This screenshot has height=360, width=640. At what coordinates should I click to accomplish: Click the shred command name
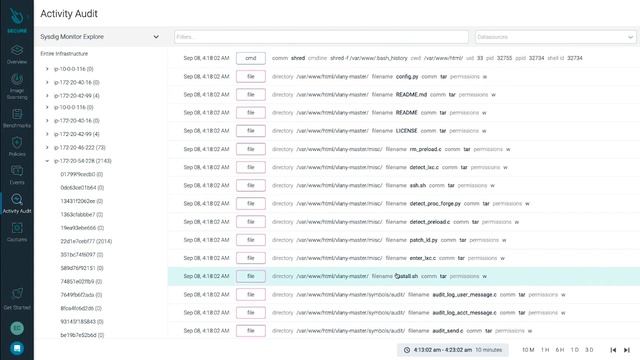pyautogui.click(x=298, y=58)
